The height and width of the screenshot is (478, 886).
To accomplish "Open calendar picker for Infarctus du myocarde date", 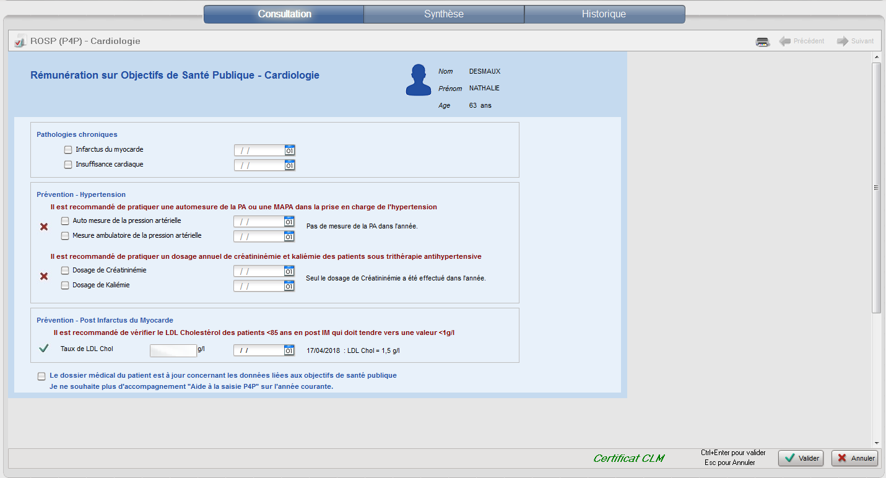I will point(290,150).
